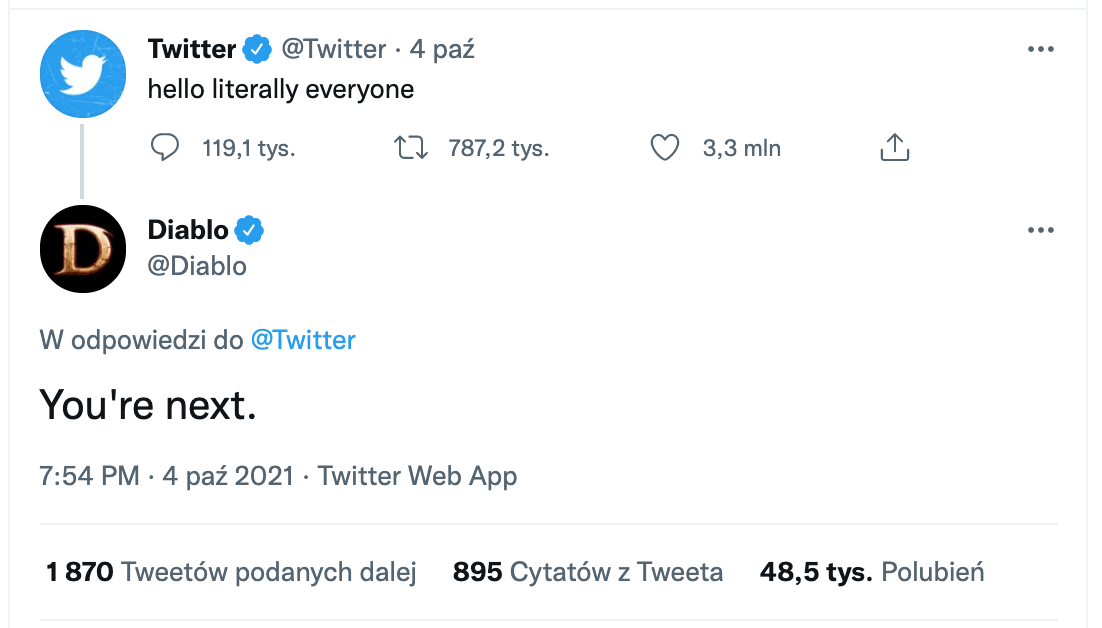Open the Diablo display name
Screen dimensions: 1102x628
tap(188, 231)
